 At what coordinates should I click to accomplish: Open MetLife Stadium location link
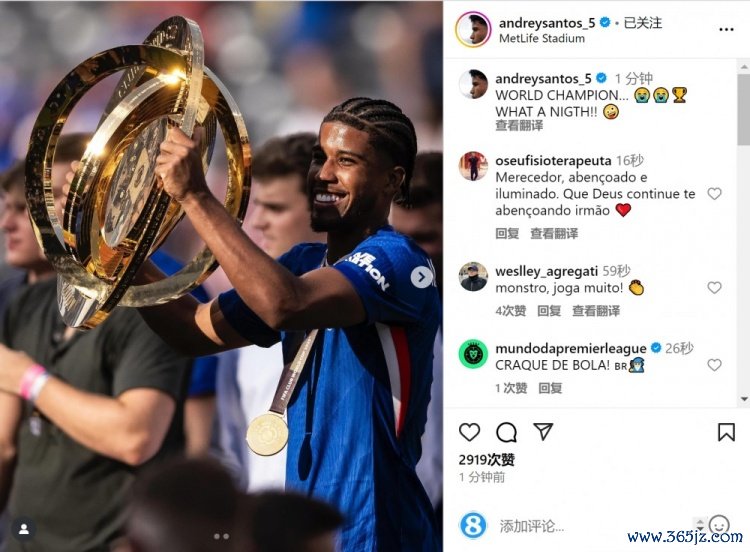point(541,38)
